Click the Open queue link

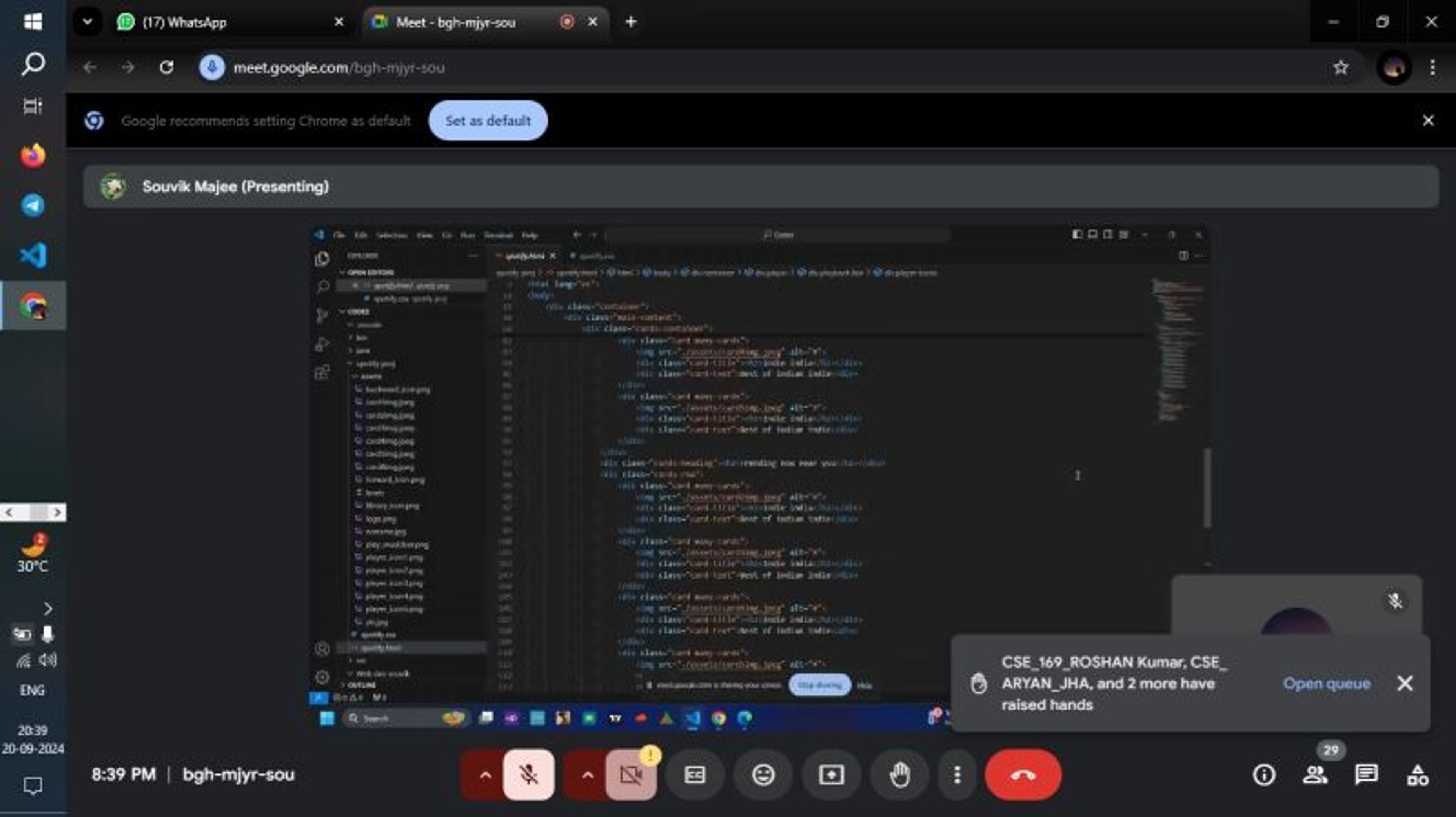pos(1327,684)
